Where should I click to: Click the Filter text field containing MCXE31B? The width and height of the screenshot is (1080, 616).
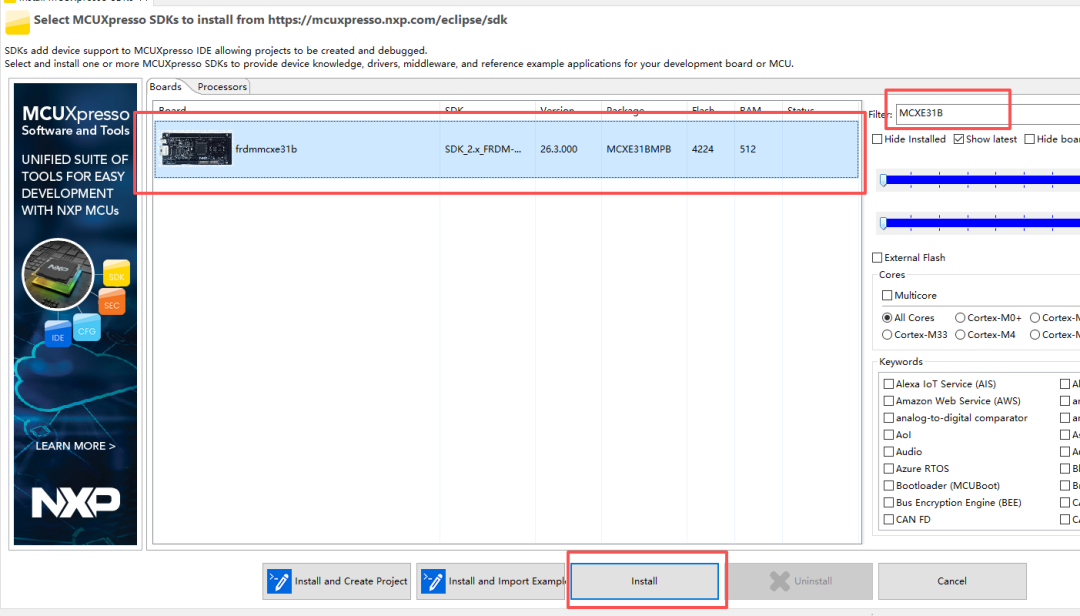point(988,113)
